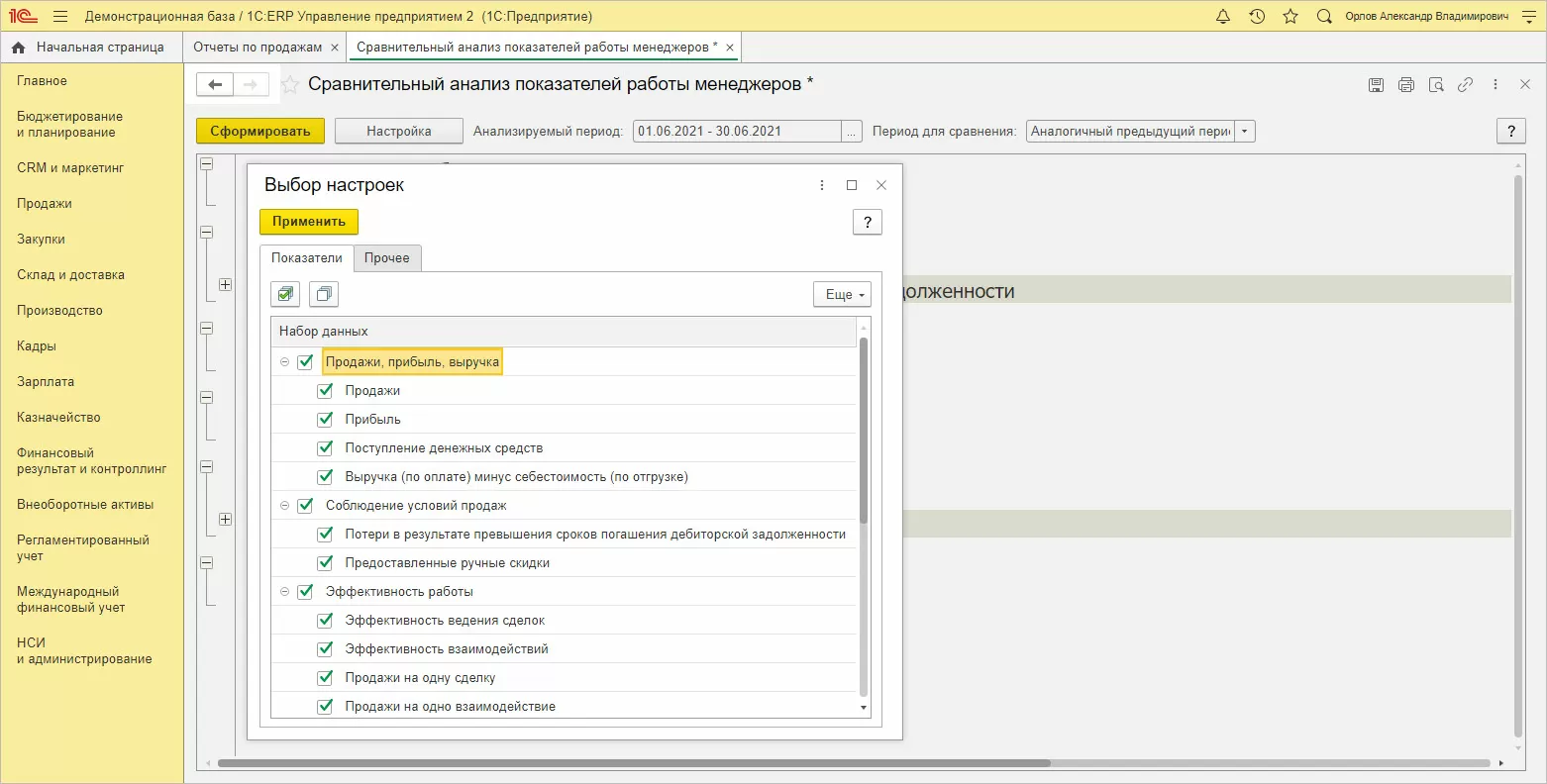Toggle Выручка минус себестоимость checkbox
This screenshot has width=1547, height=784.
(325, 477)
